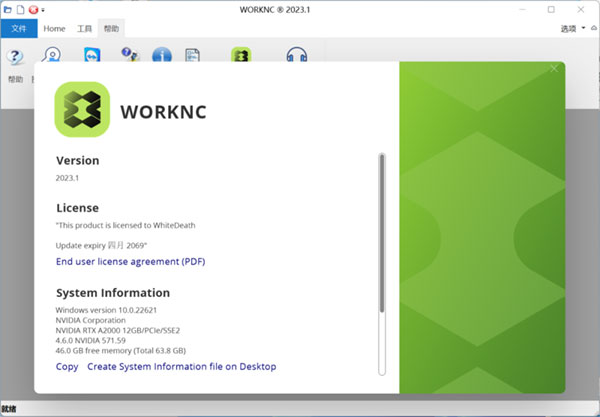Click the headphones support icon
600x417 pixels.
297,55
